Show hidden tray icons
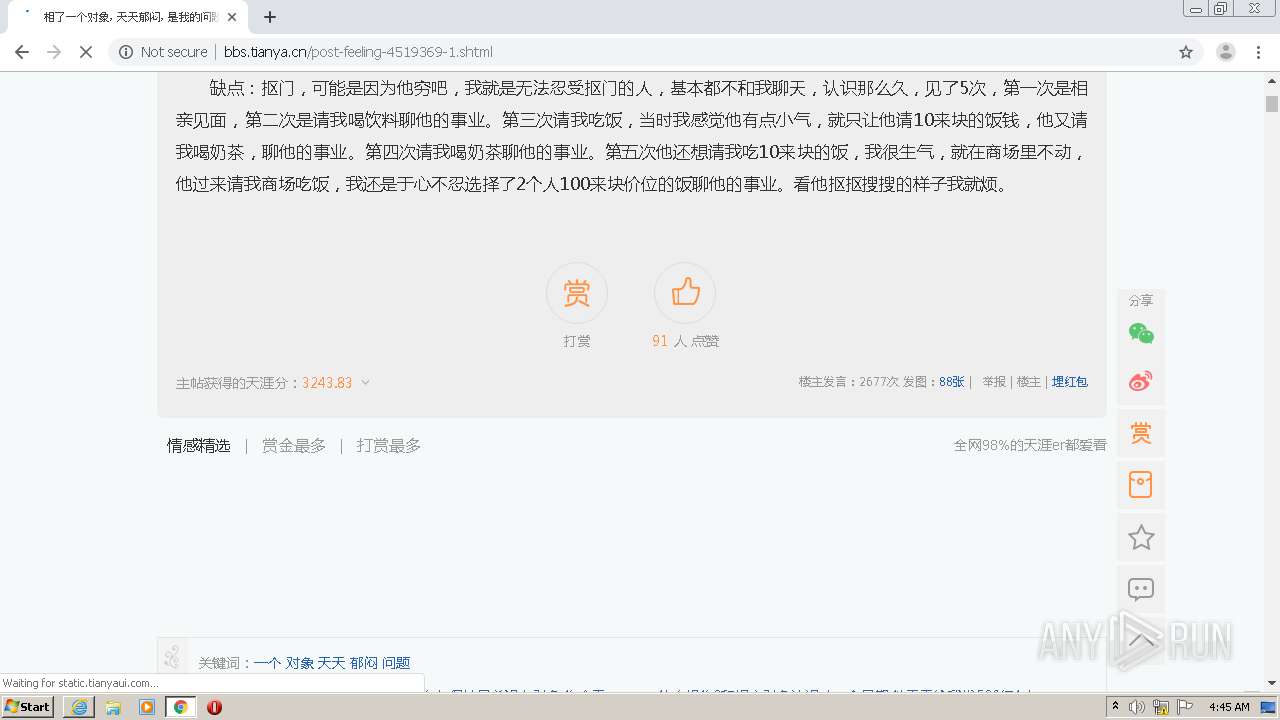 tap(1115, 707)
